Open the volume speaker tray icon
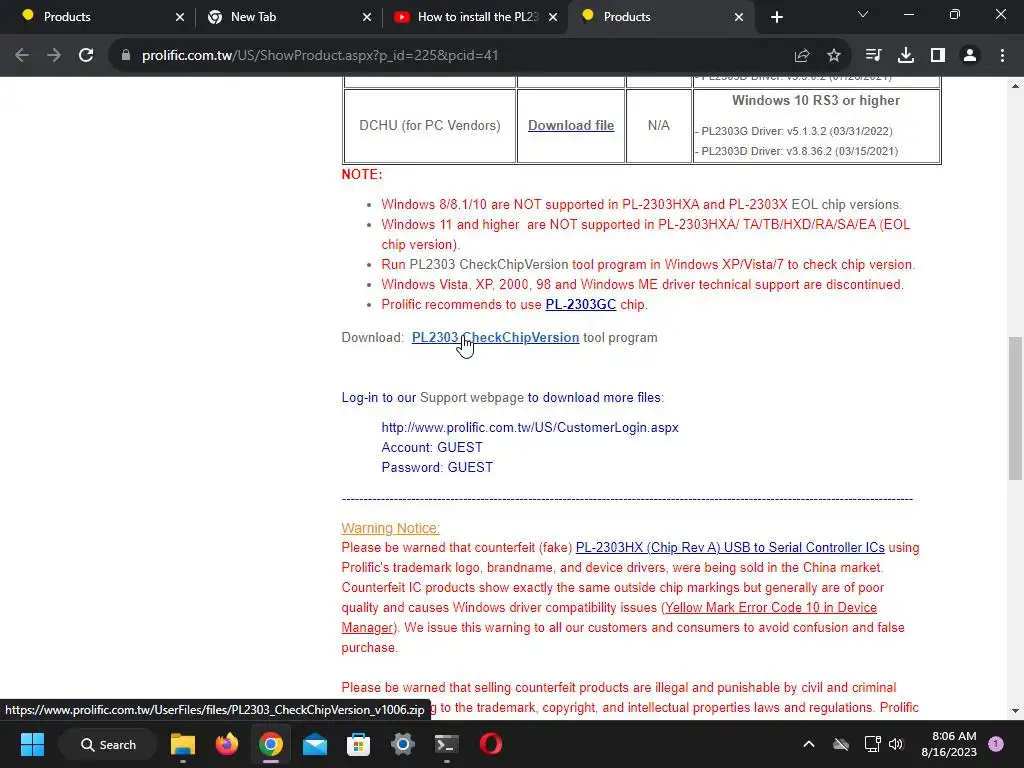The height and width of the screenshot is (768, 1024). (x=896, y=744)
